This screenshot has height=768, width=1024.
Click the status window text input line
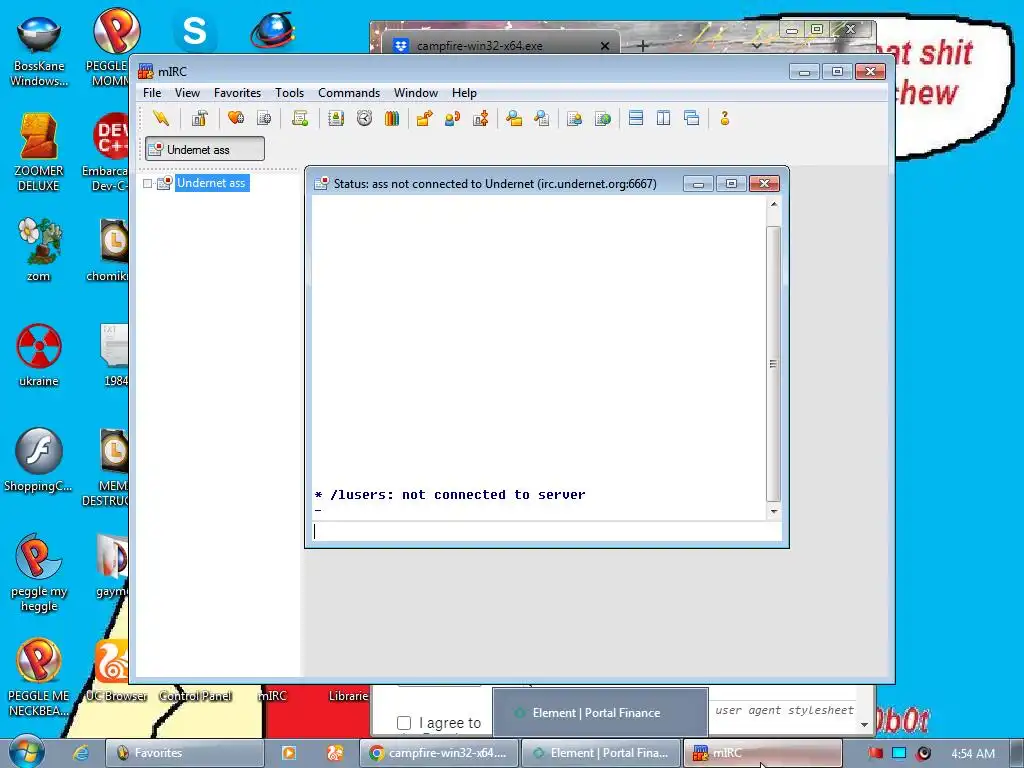[546, 532]
